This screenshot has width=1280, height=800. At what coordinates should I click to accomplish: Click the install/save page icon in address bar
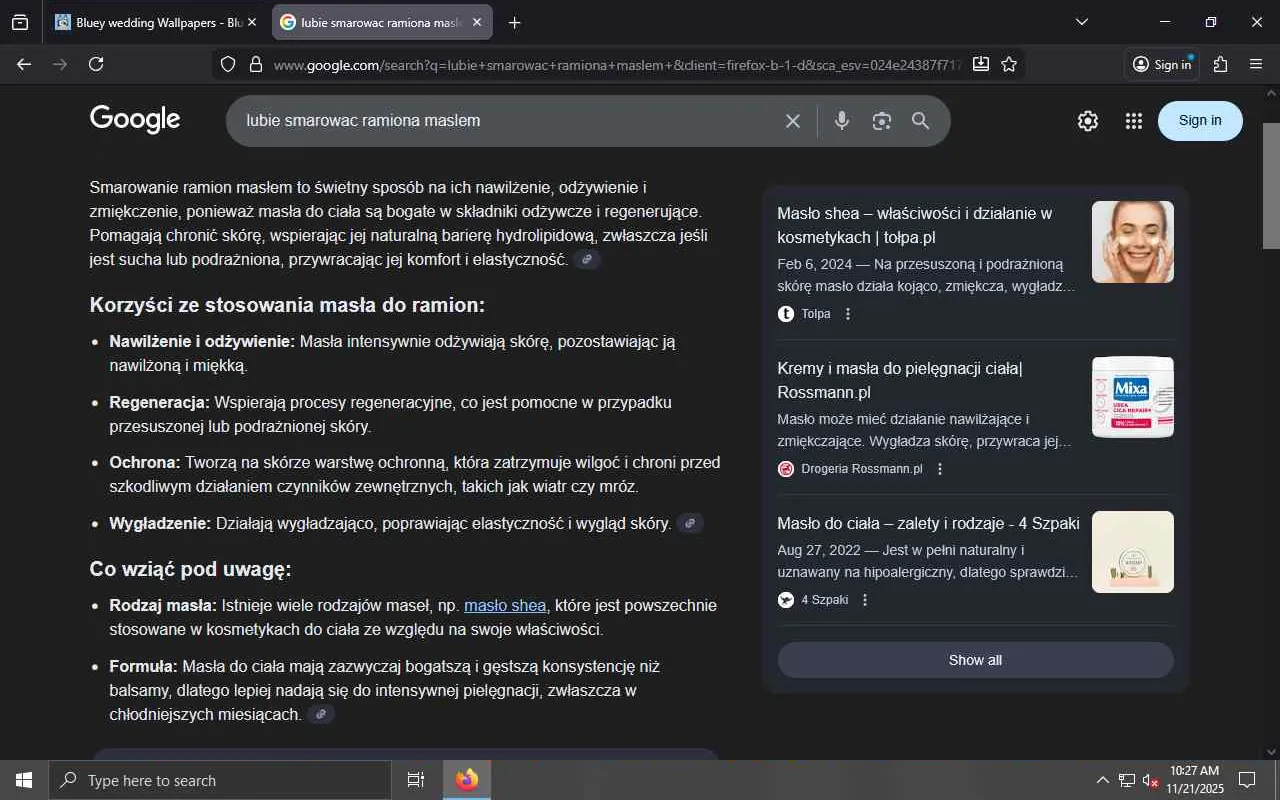tap(981, 64)
